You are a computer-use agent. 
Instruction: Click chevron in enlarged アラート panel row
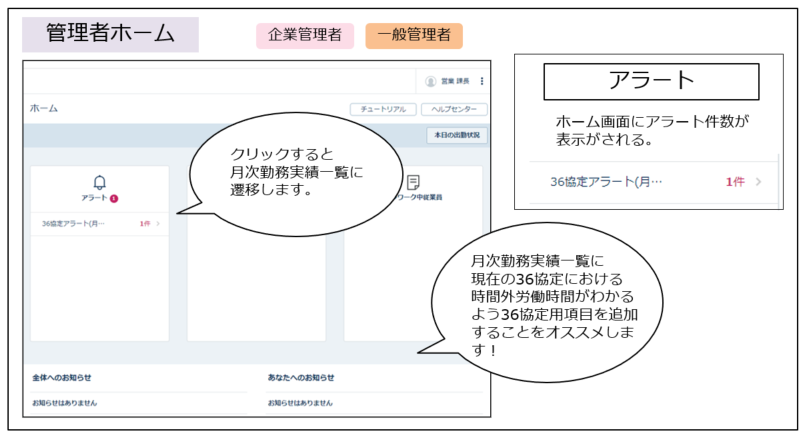coord(759,182)
